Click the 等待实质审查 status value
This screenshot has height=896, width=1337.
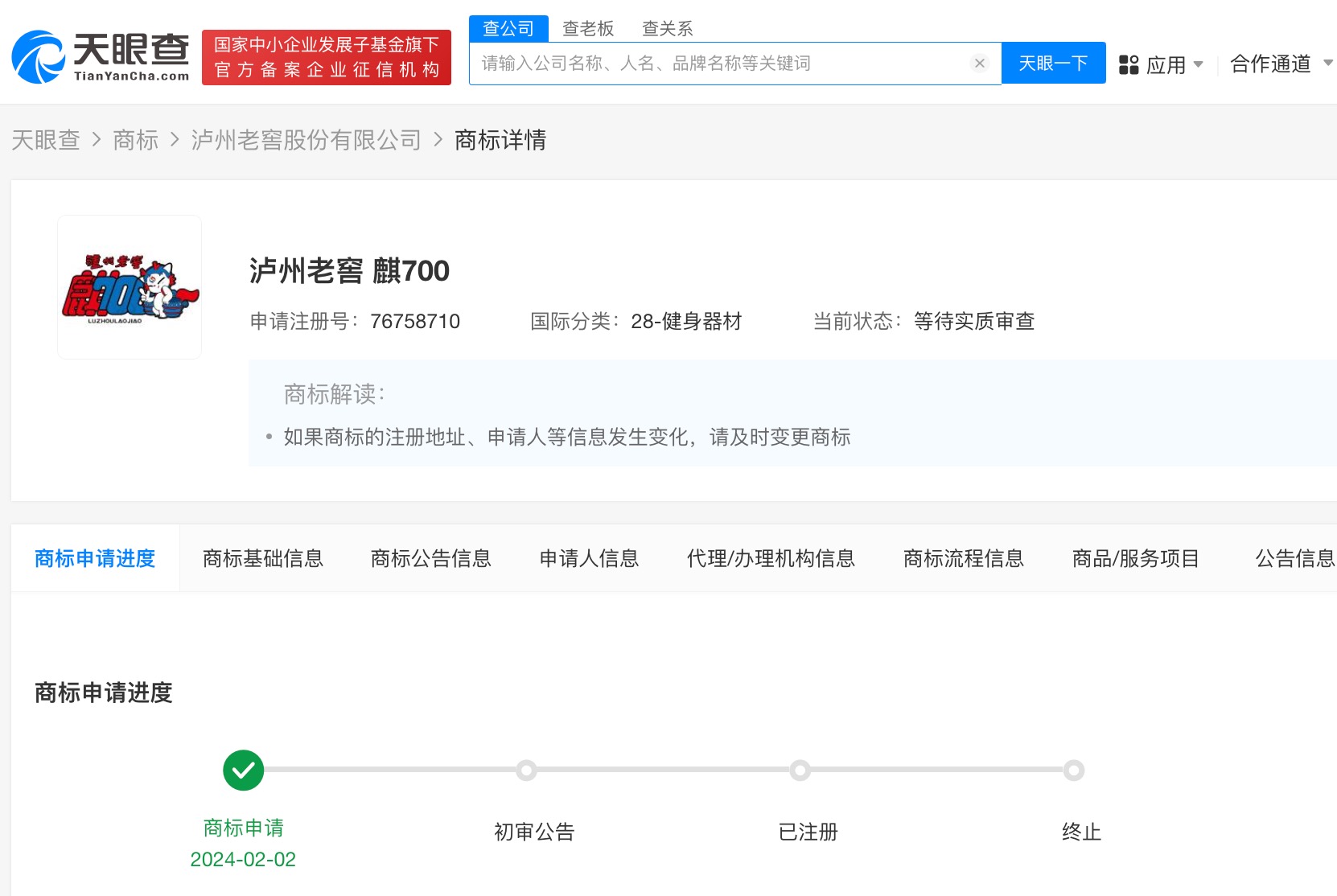point(974,322)
